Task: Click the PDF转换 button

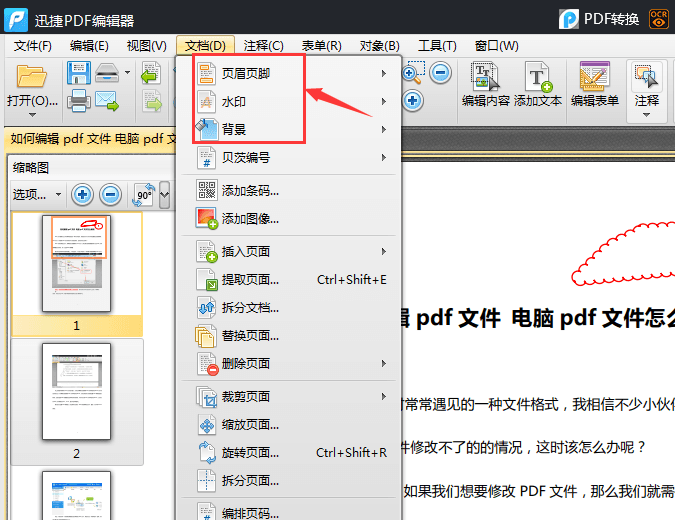Action: tap(599, 19)
